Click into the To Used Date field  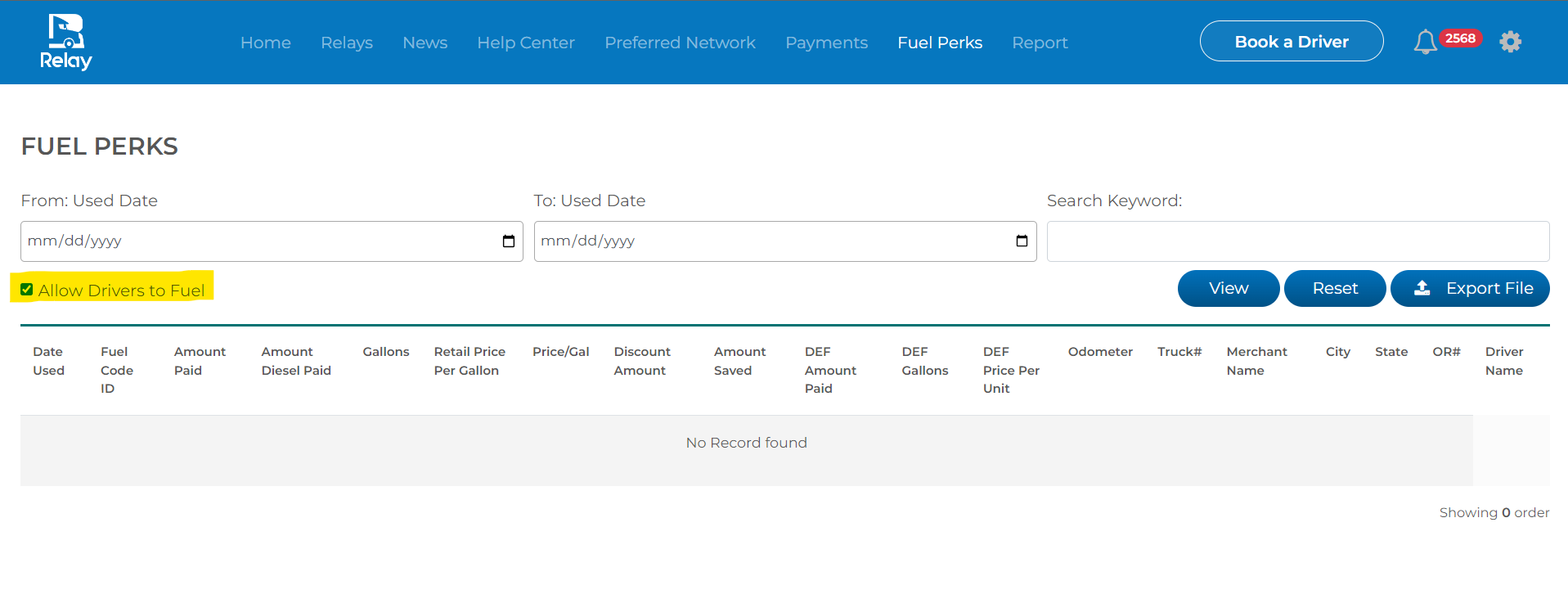coord(761,241)
